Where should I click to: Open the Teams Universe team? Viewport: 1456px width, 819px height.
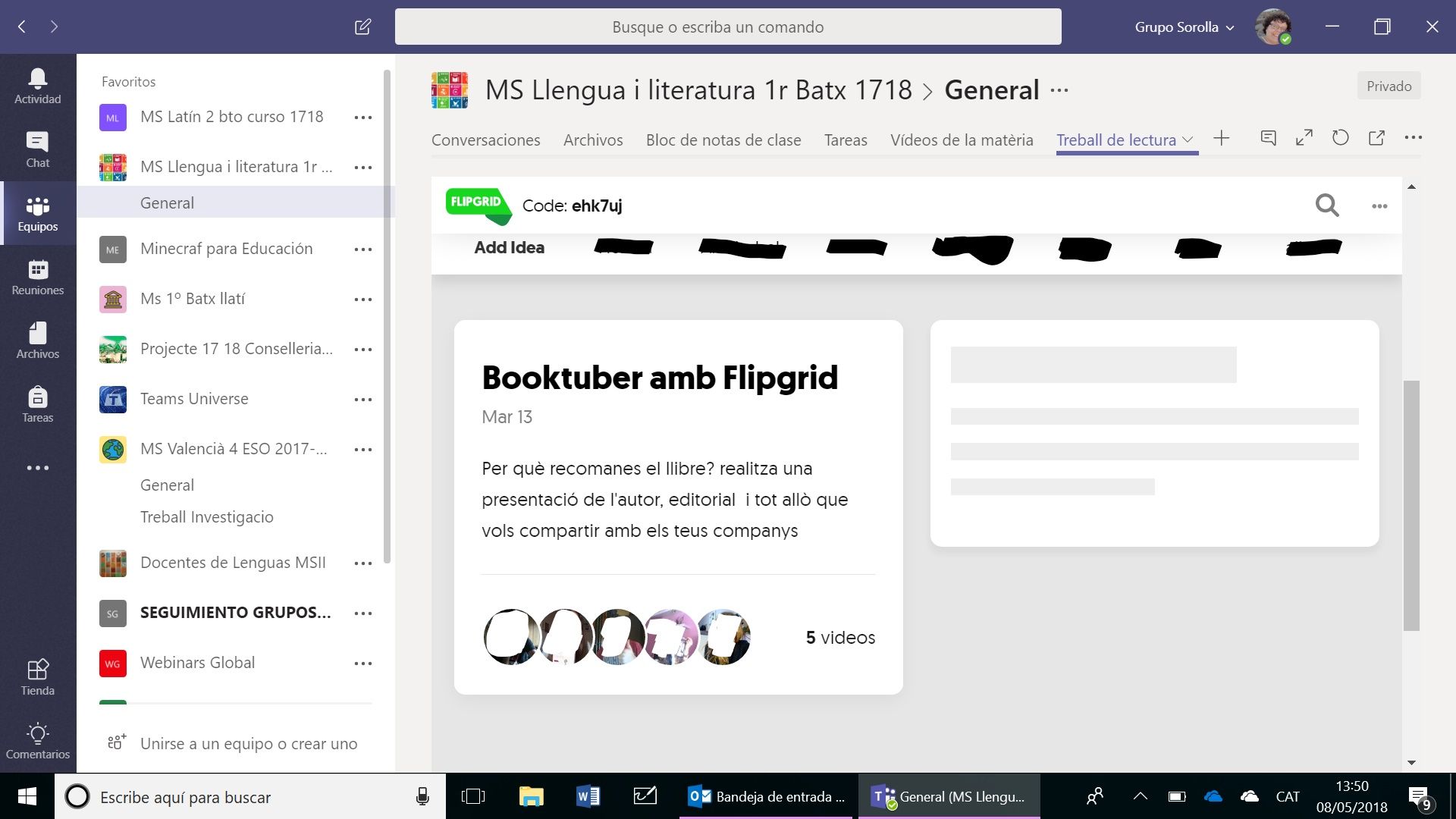[194, 399]
